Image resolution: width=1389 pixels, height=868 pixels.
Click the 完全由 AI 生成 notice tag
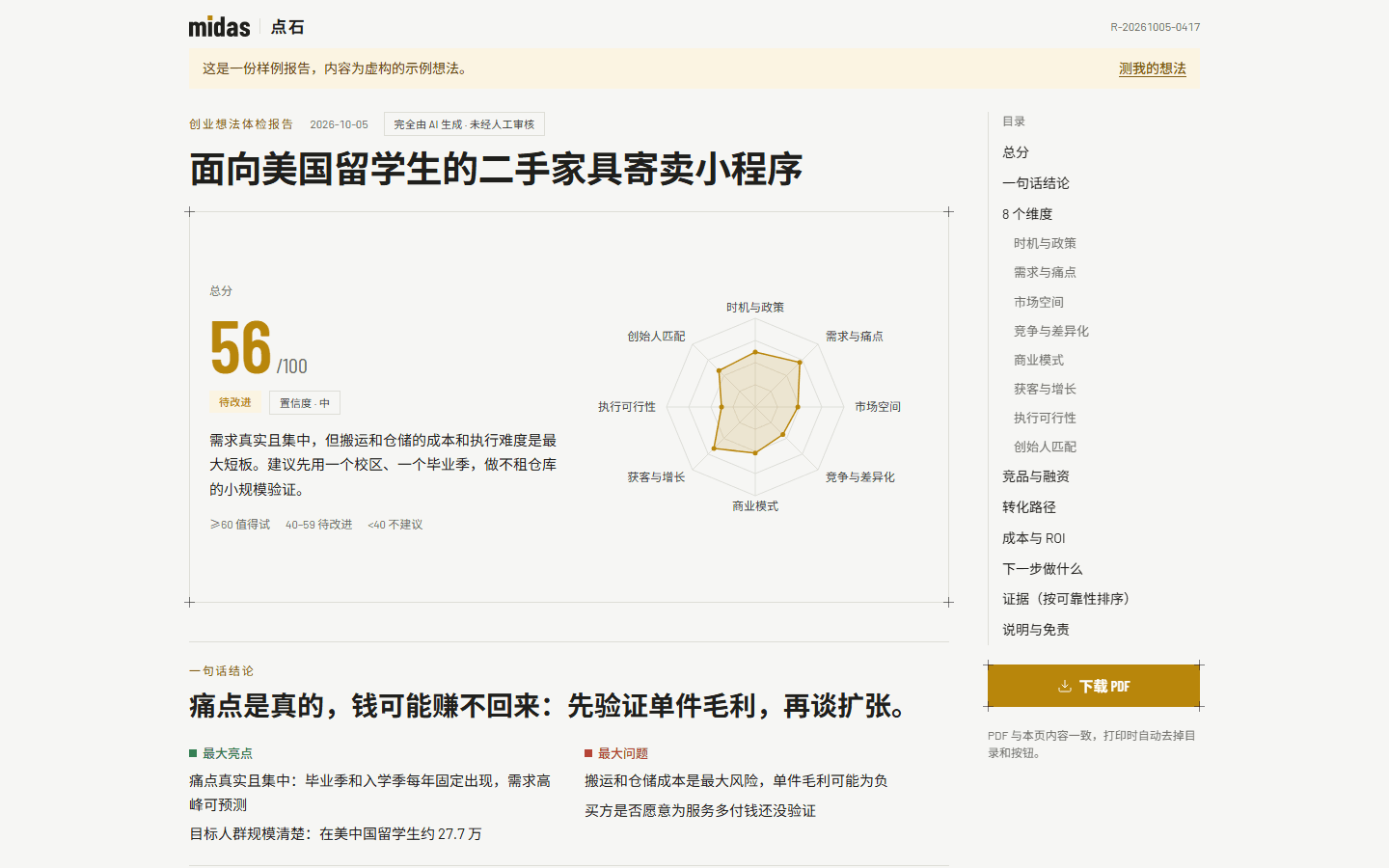click(x=464, y=124)
